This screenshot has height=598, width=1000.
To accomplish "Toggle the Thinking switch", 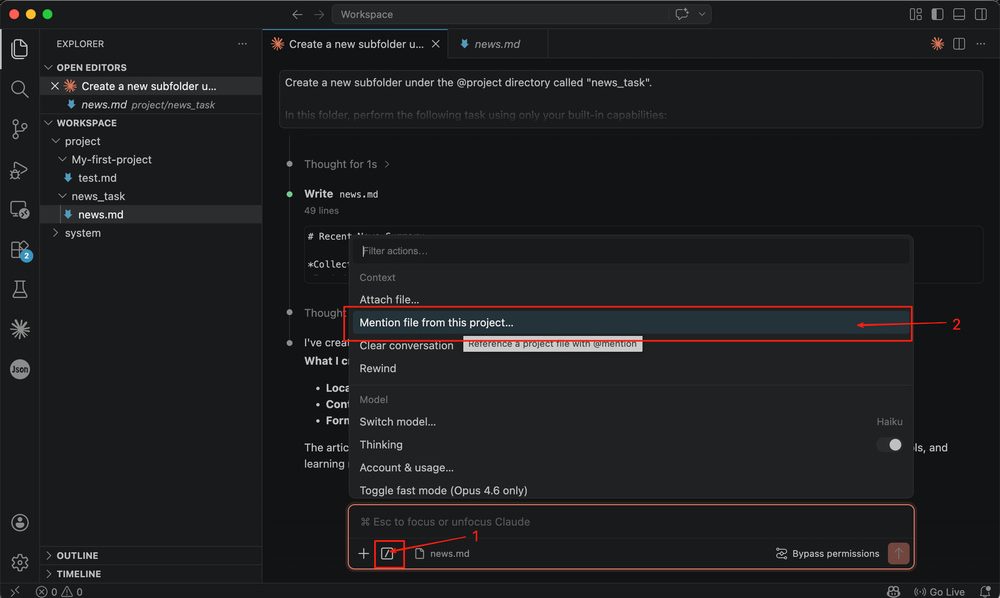I will (889, 445).
